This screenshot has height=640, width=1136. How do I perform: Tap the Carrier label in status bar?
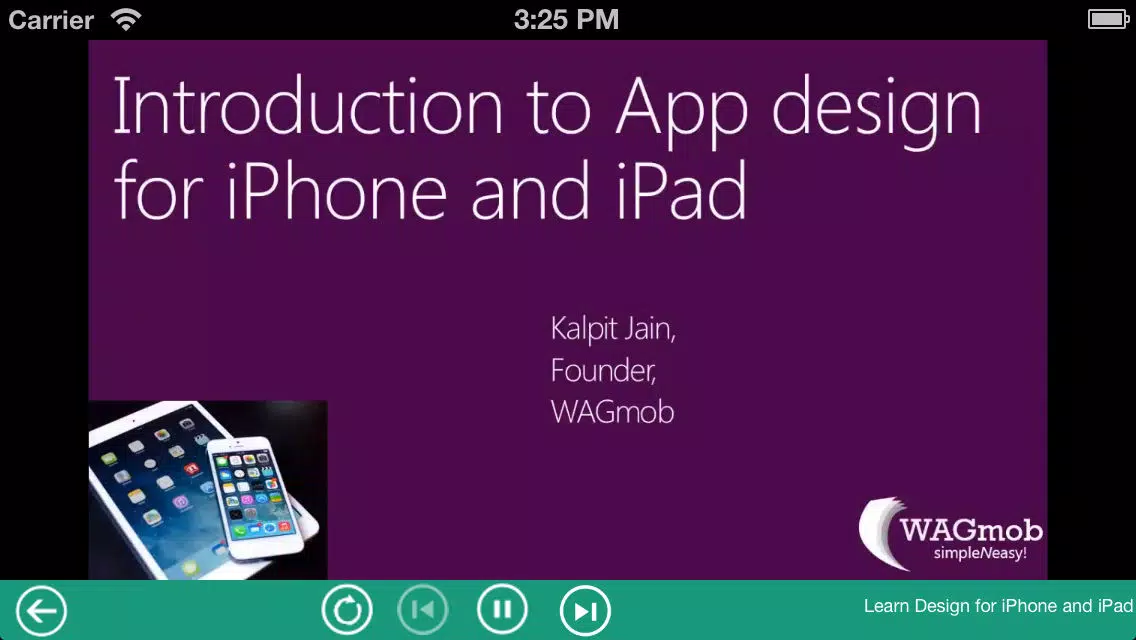(51, 20)
